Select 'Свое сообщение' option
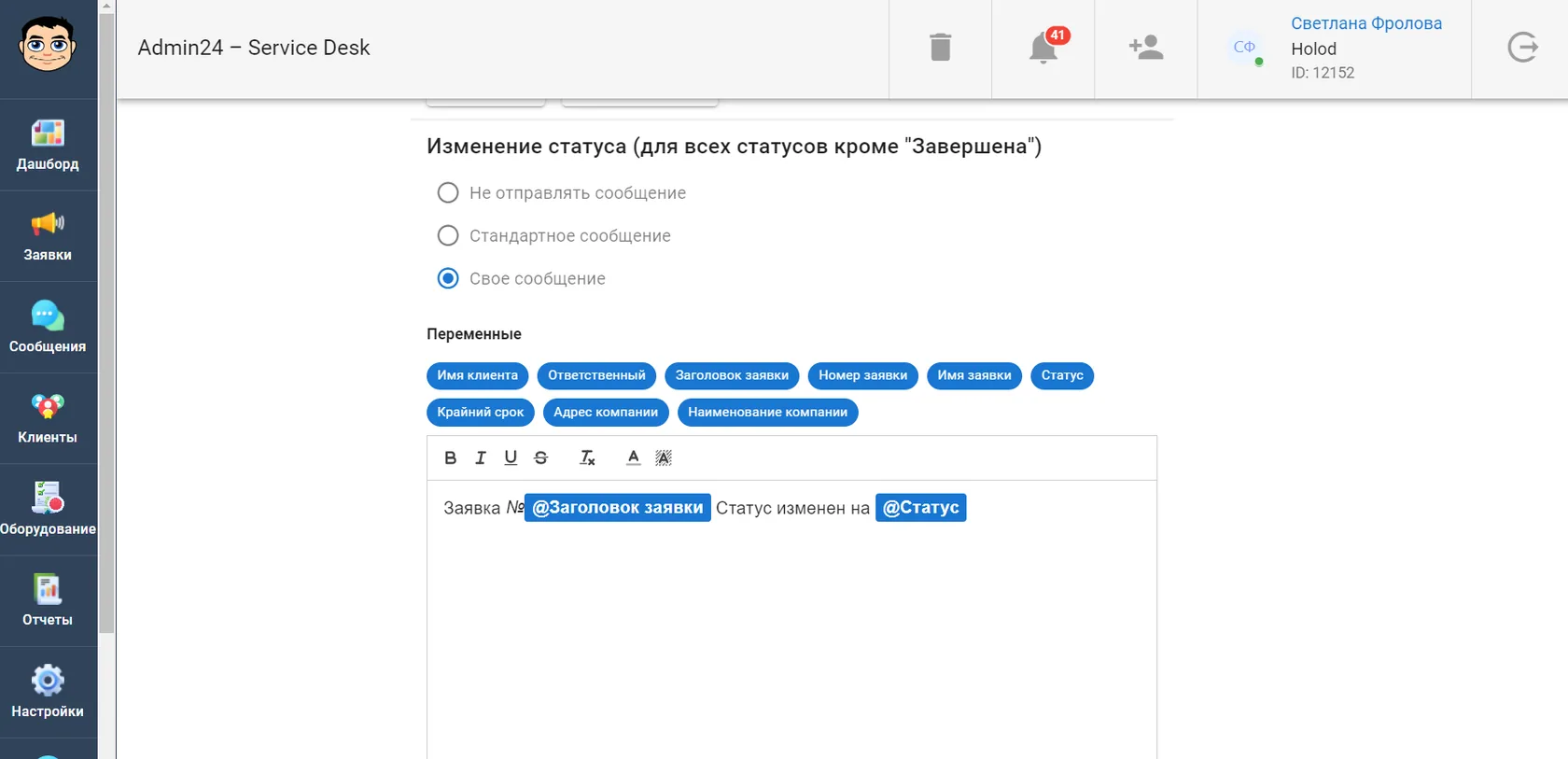Viewport: 1568px width, 759px height. [x=522, y=279]
